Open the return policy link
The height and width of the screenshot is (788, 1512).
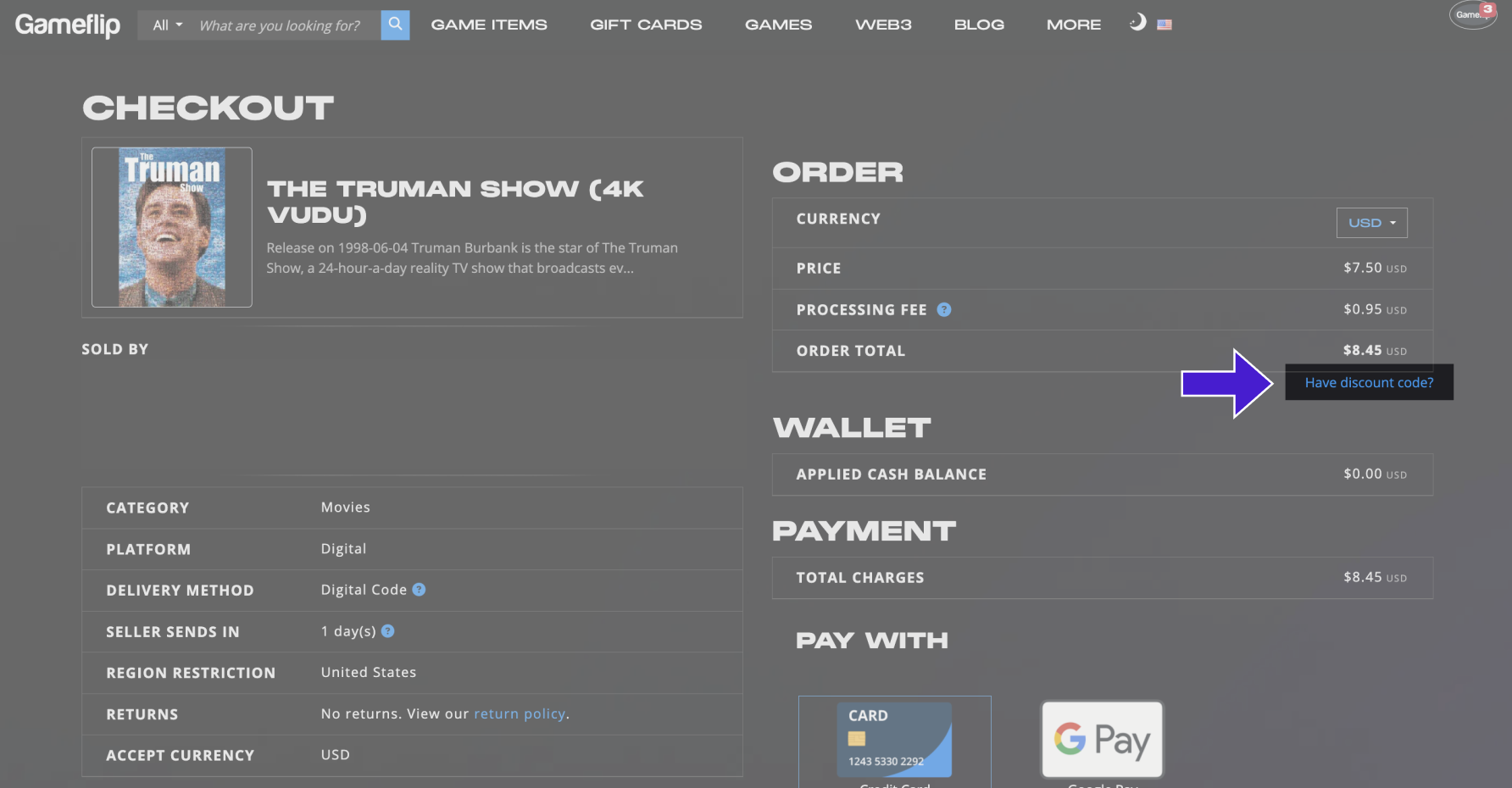coord(520,713)
